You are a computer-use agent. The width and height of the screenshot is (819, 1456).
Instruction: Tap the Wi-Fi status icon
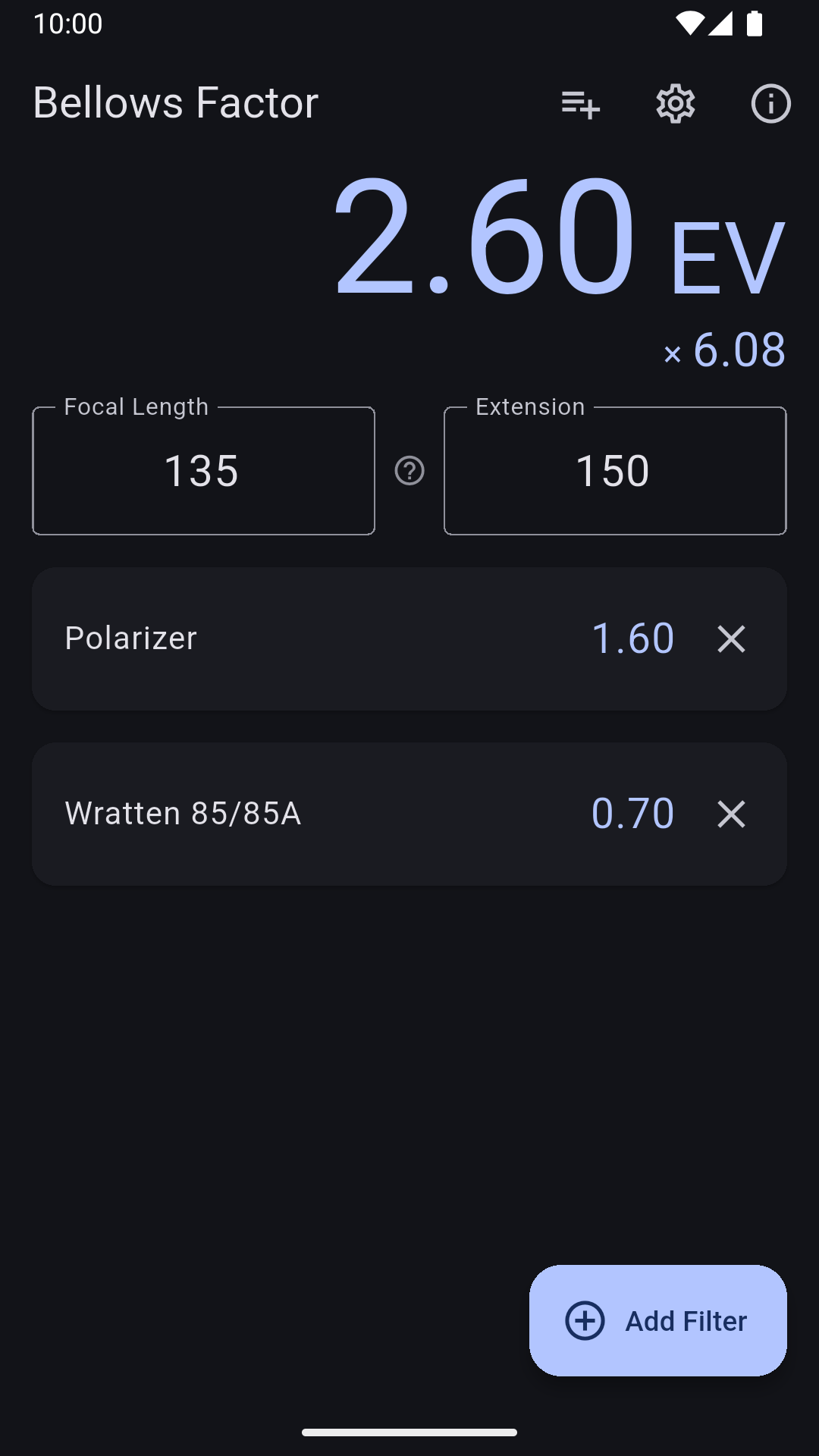pos(689,24)
